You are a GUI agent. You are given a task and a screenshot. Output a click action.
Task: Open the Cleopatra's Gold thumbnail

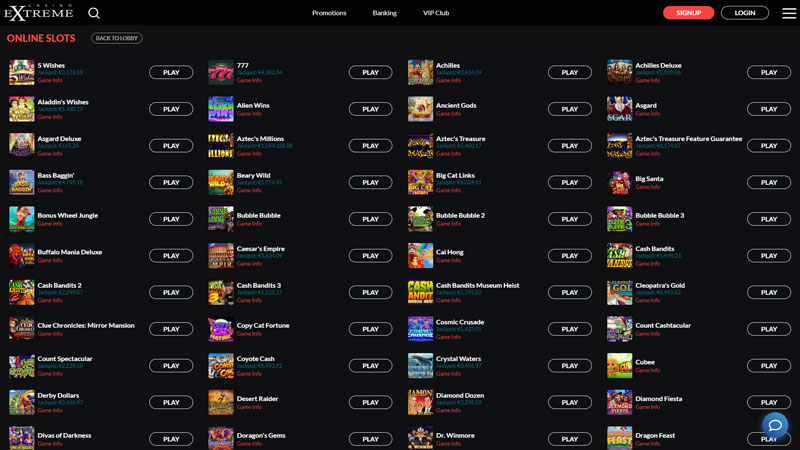point(619,292)
